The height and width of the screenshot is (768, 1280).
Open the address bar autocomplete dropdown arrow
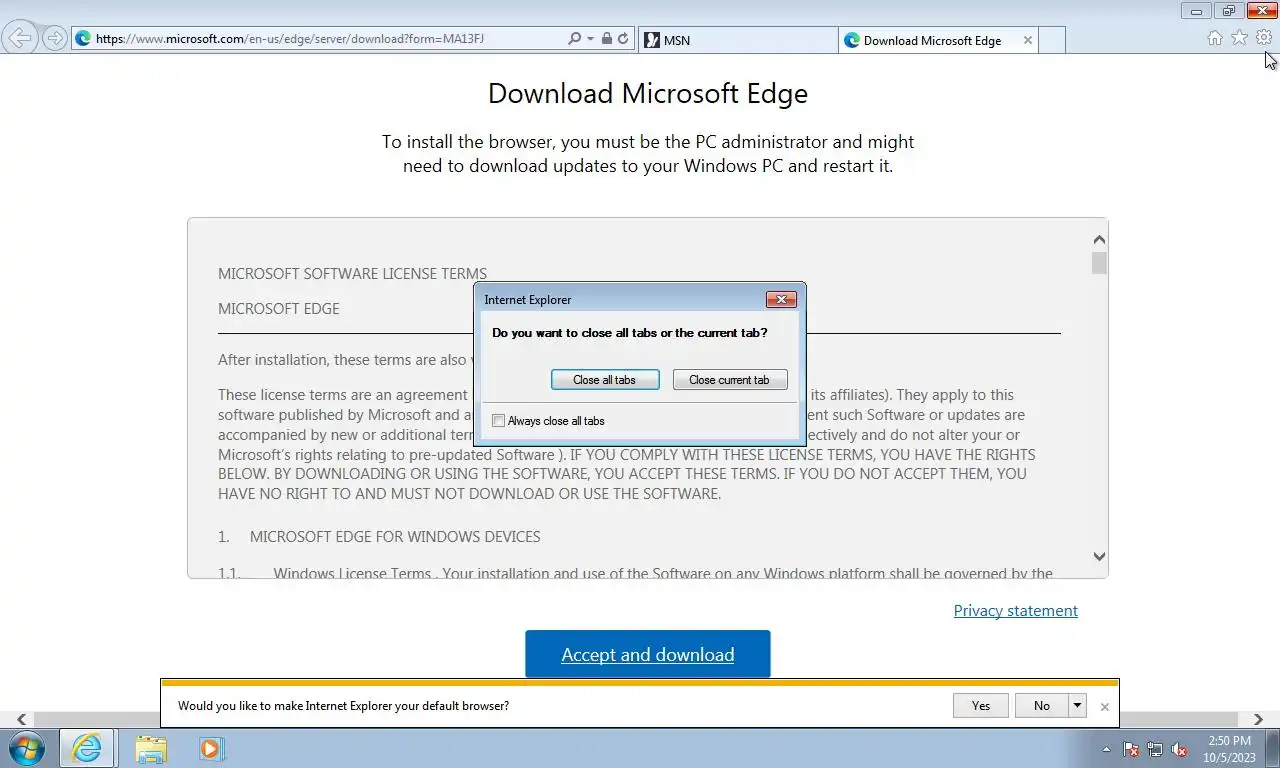point(590,39)
